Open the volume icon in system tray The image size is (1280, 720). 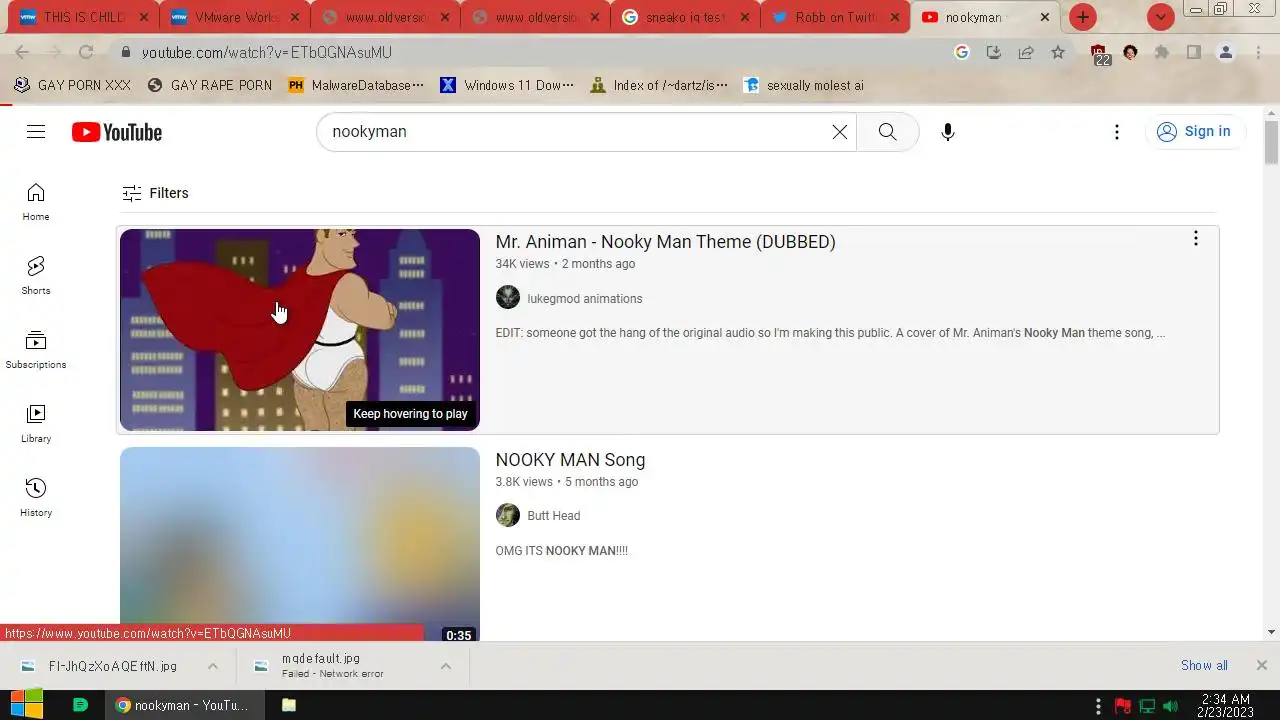[x=1170, y=706]
